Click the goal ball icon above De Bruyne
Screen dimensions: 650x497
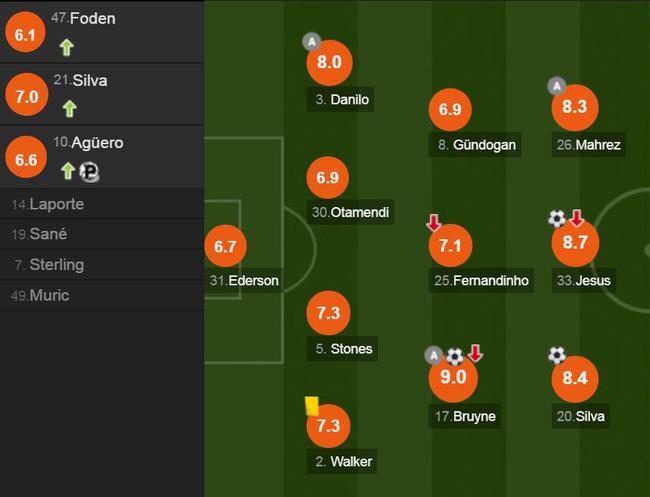coord(454,356)
